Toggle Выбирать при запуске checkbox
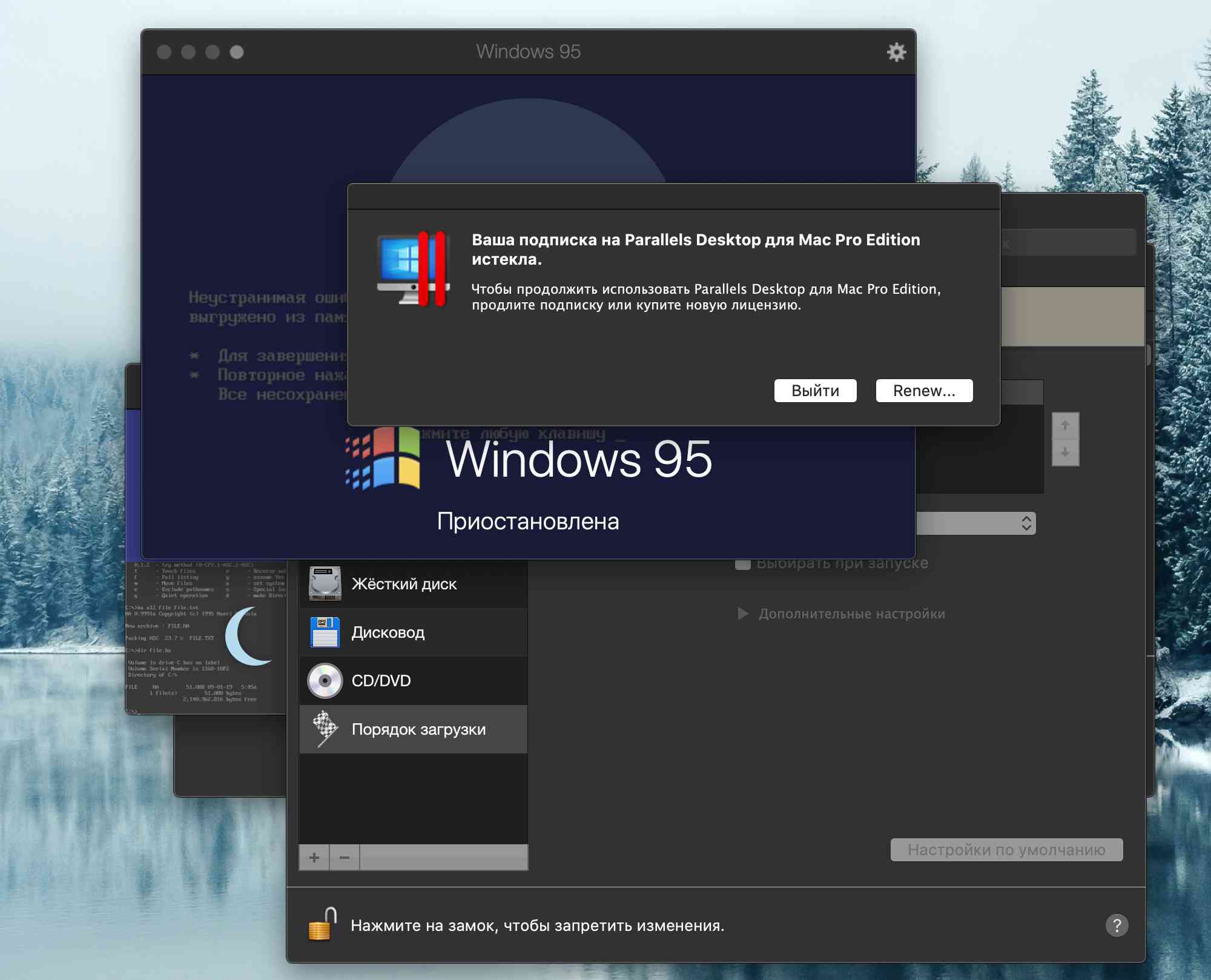Screen dimensions: 1211x980 [x=743, y=564]
